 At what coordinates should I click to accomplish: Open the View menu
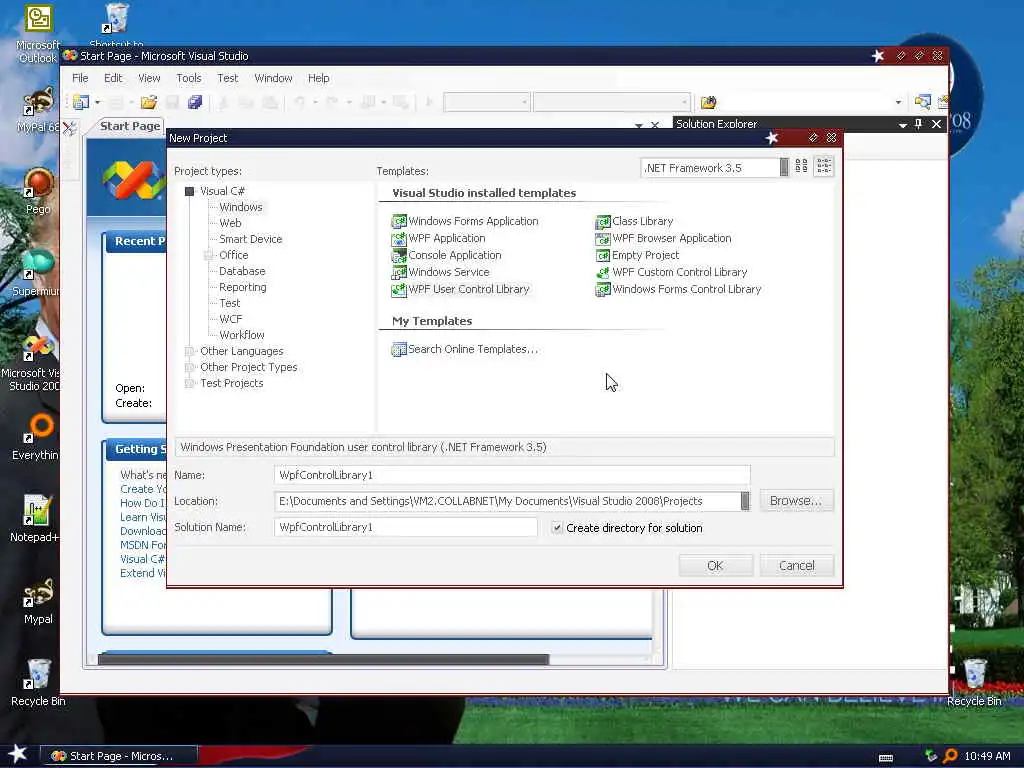(149, 78)
